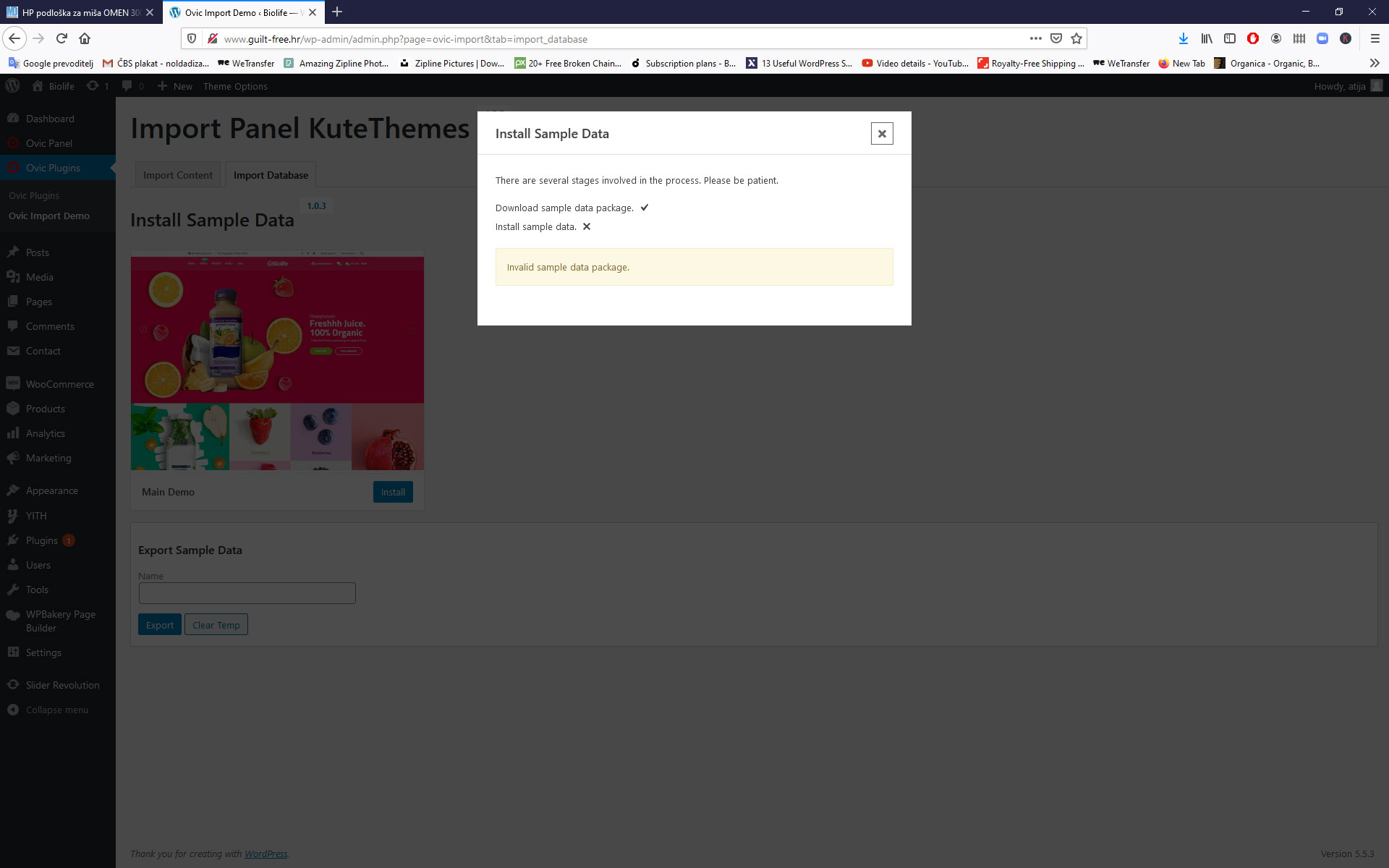Click the WordPress logo in admin bar
The height and width of the screenshot is (868, 1389).
(12, 86)
